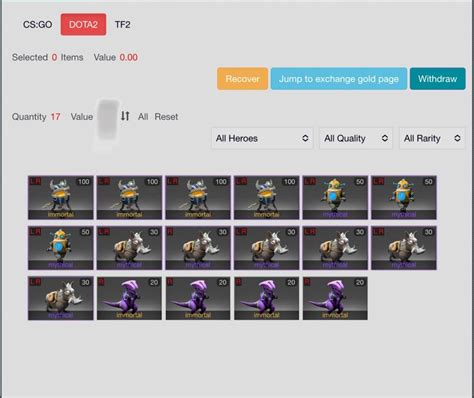
Task: Switch to the TF2 tab
Action: pyautogui.click(x=122, y=25)
